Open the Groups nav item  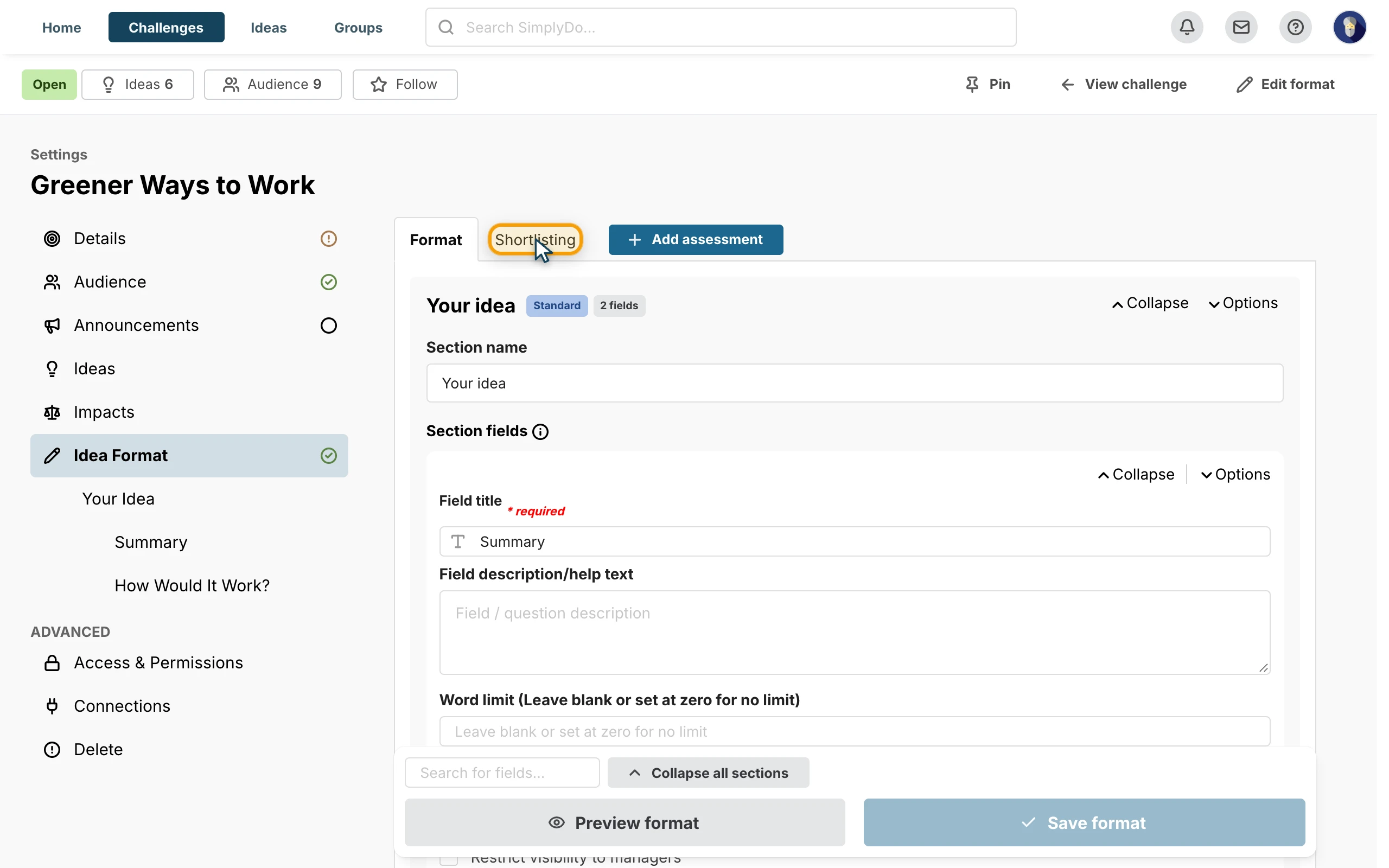tap(358, 27)
